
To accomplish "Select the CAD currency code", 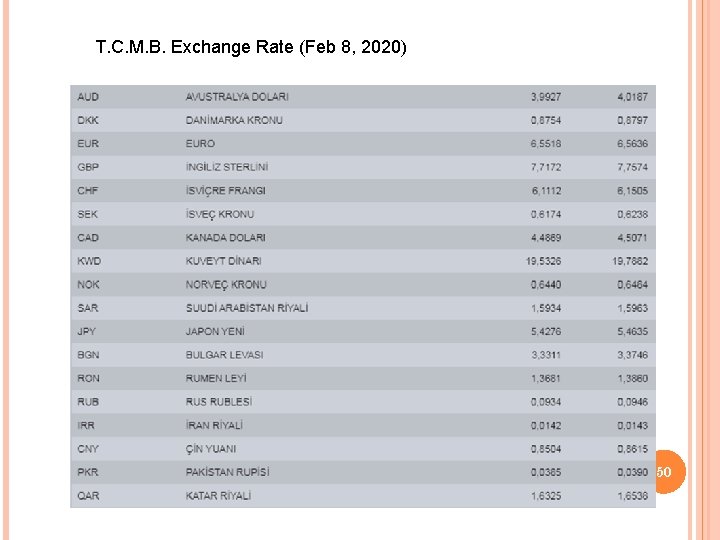I will click(x=88, y=238).
